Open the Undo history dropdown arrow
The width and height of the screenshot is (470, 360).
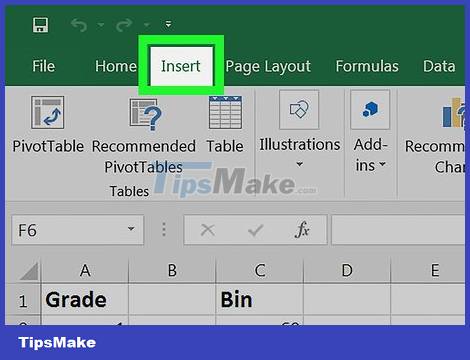coord(101,25)
